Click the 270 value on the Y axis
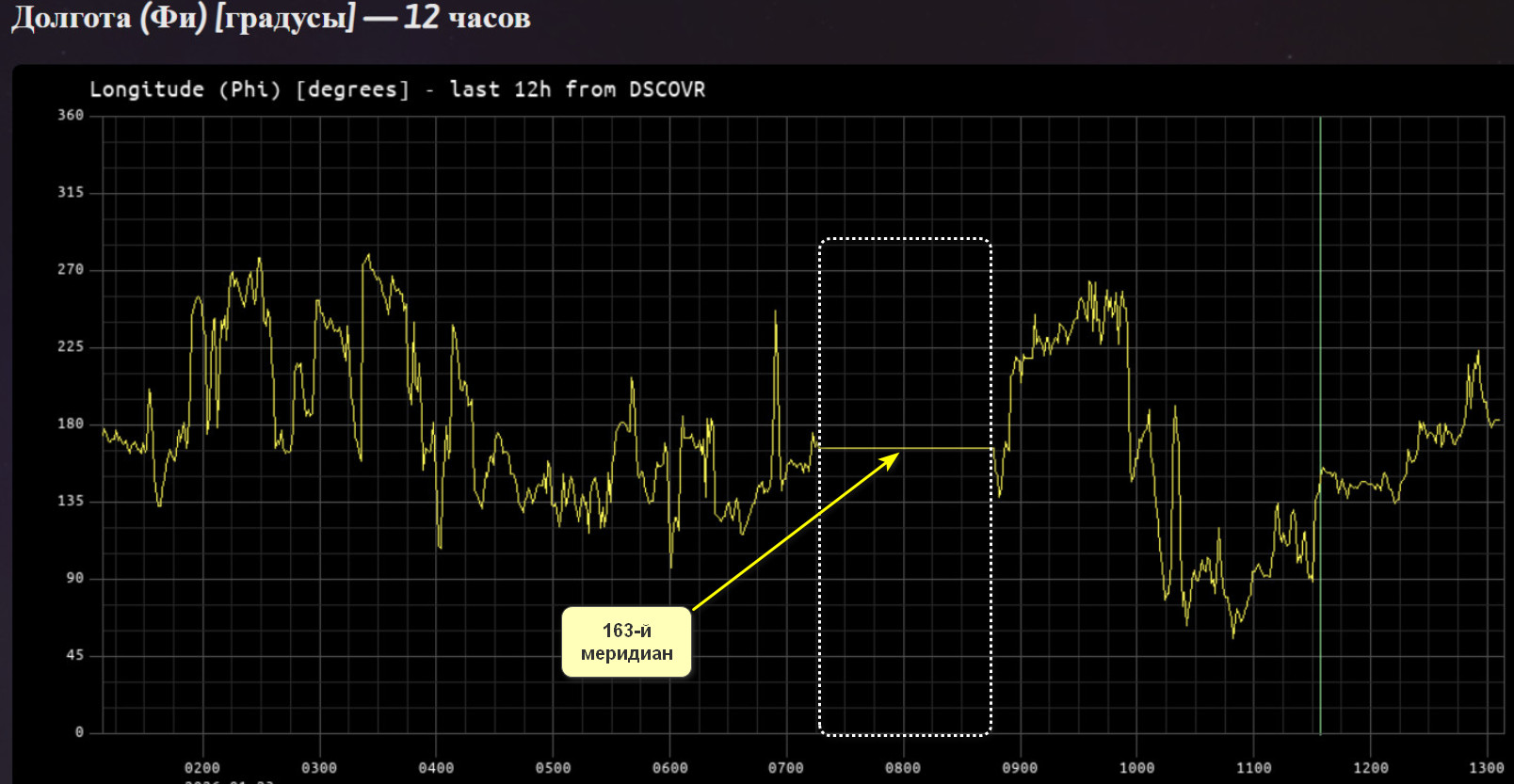Image resolution: width=1514 pixels, height=784 pixels. 71,269
